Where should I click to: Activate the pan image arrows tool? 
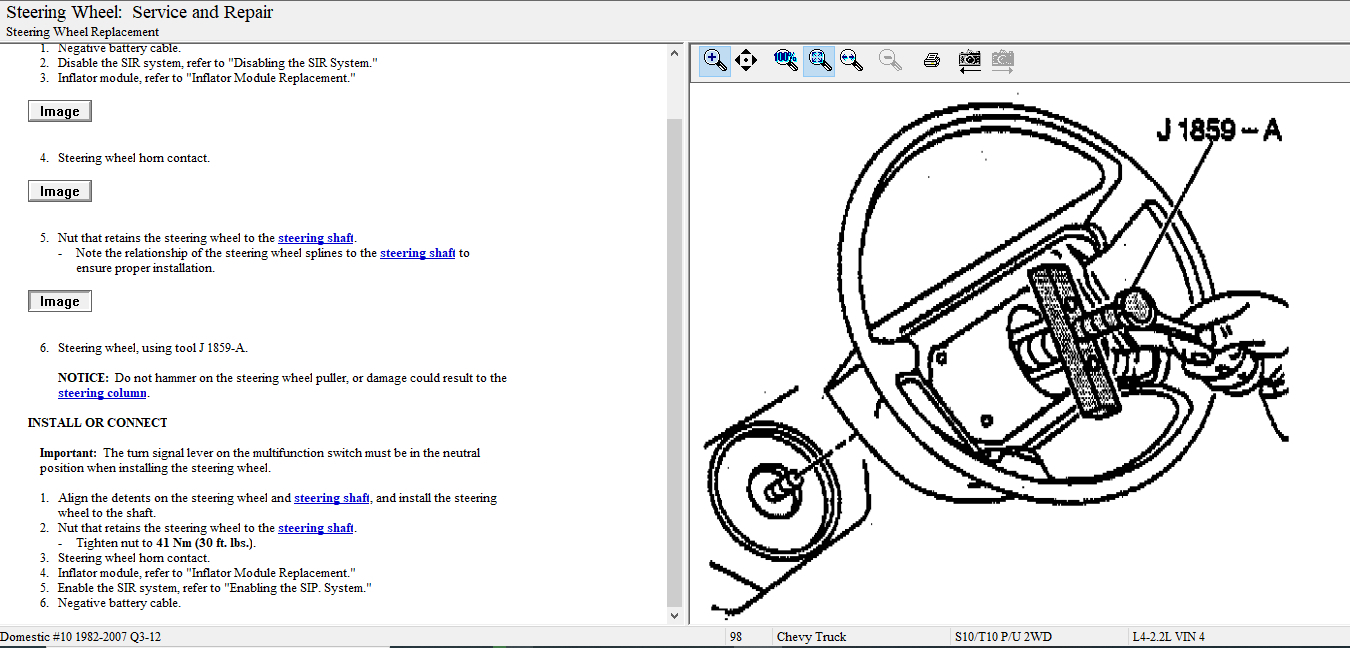(746, 60)
